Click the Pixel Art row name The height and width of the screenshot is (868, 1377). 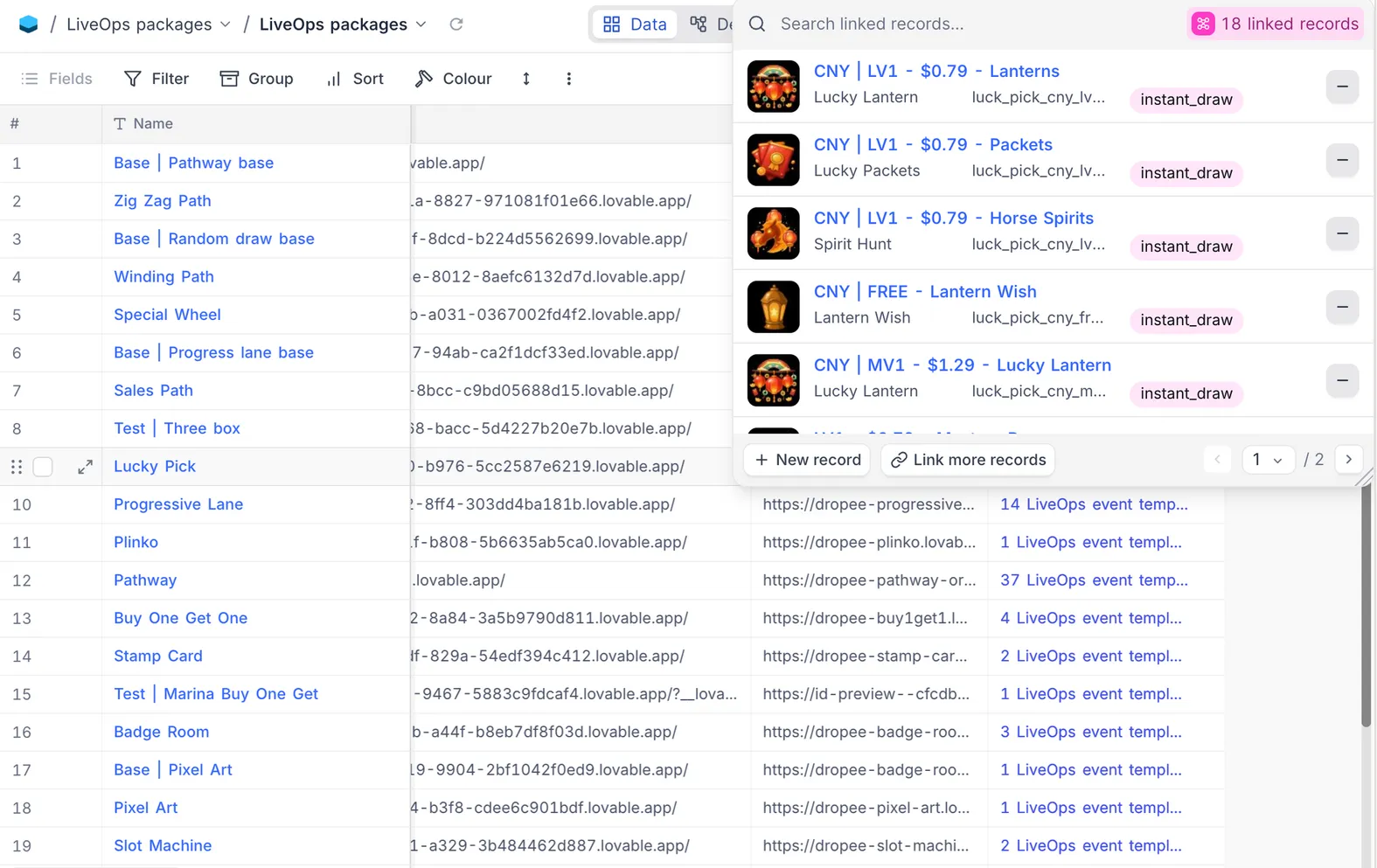(145, 809)
